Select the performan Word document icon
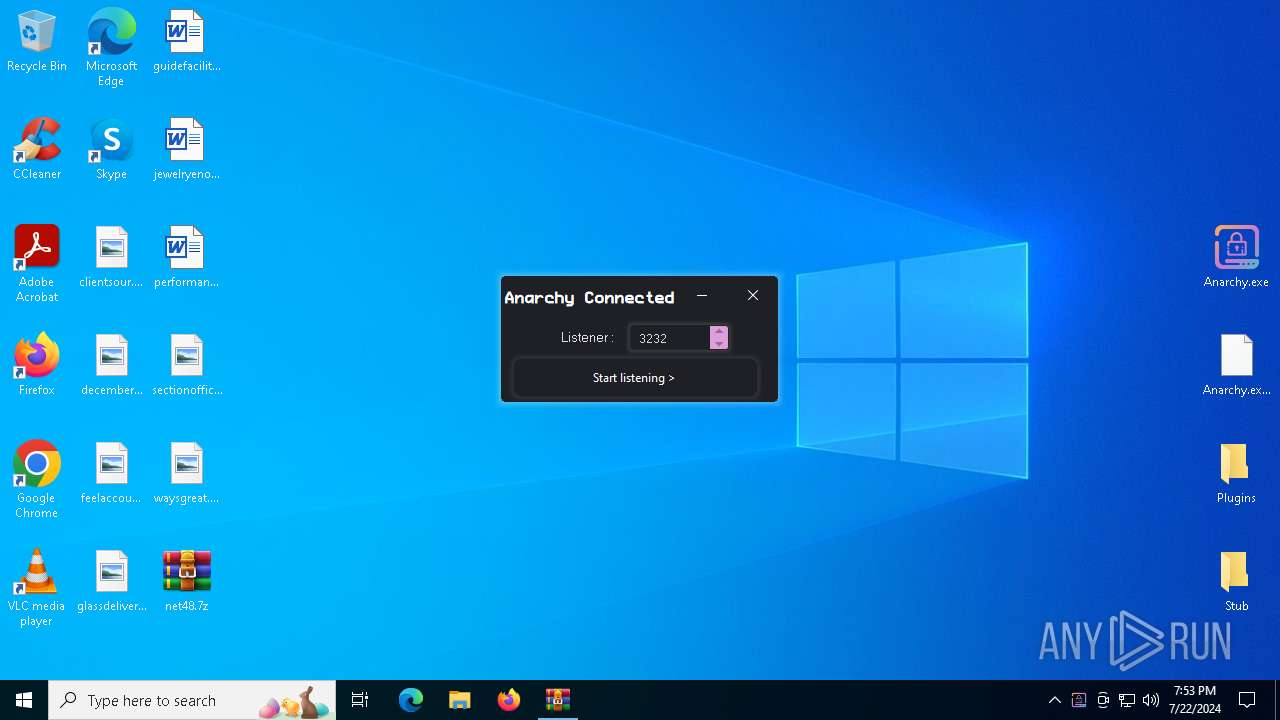 point(186,258)
